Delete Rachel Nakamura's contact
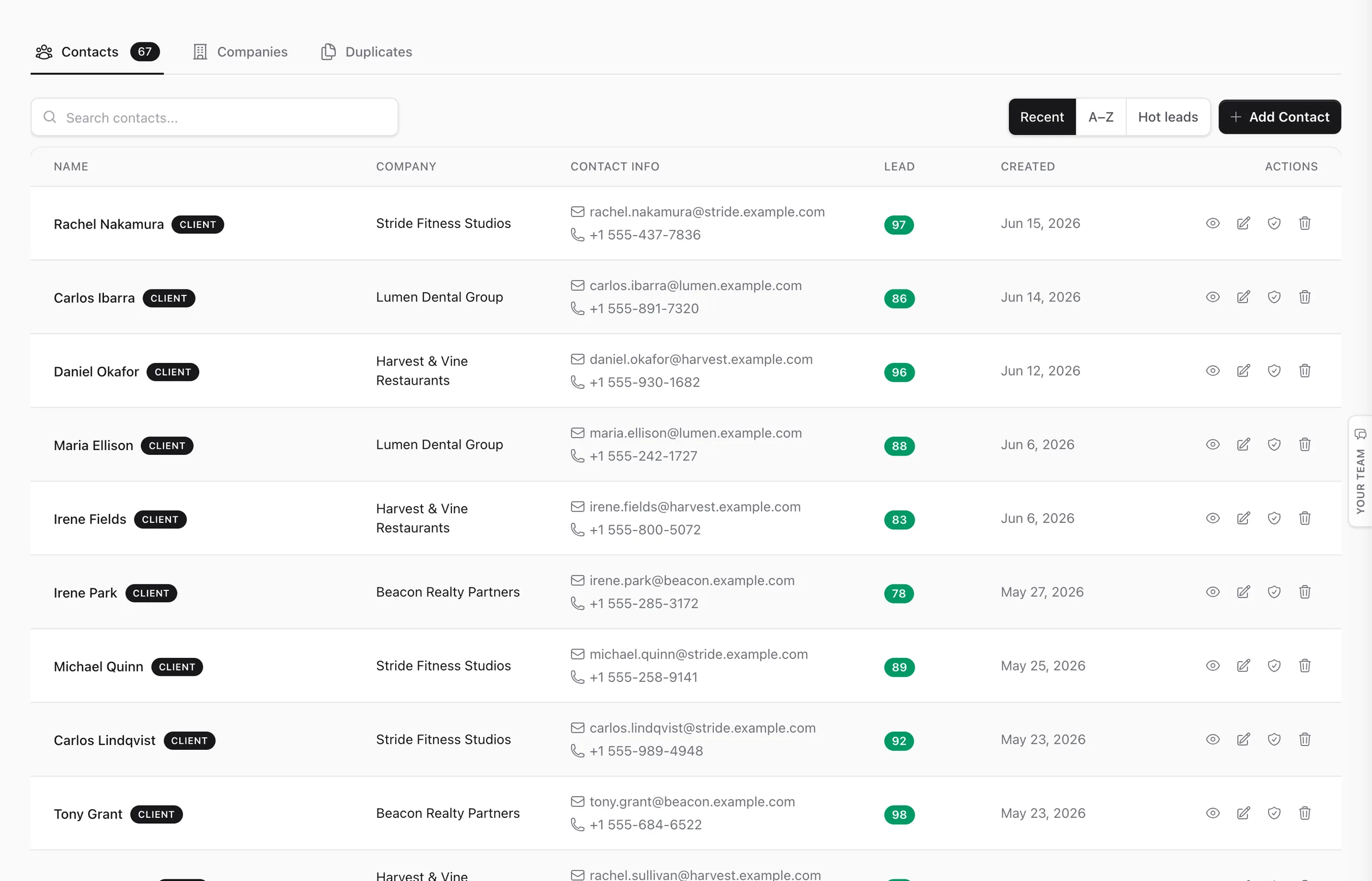1372x881 pixels. tap(1304, 223)
